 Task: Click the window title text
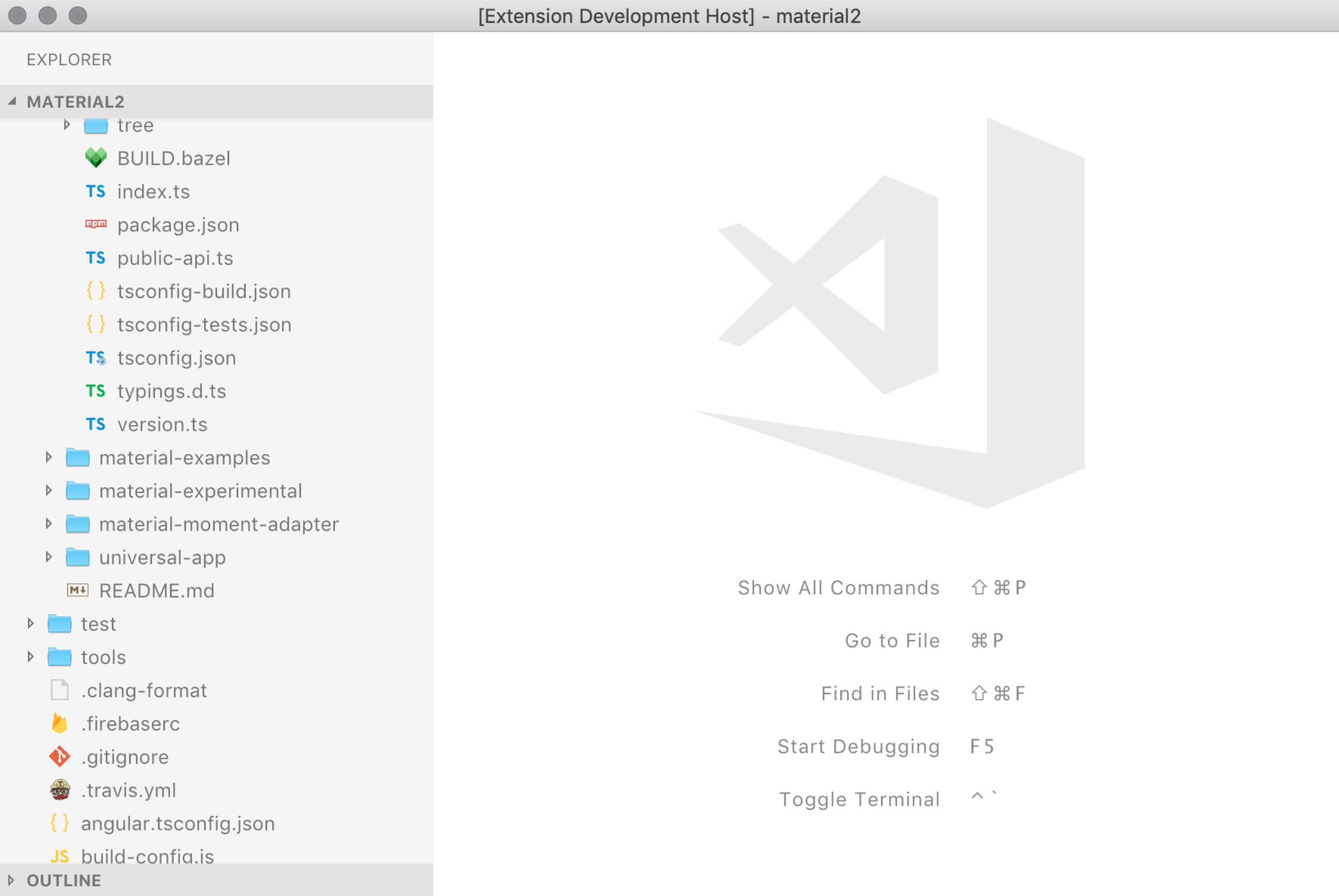pos(669,16)
